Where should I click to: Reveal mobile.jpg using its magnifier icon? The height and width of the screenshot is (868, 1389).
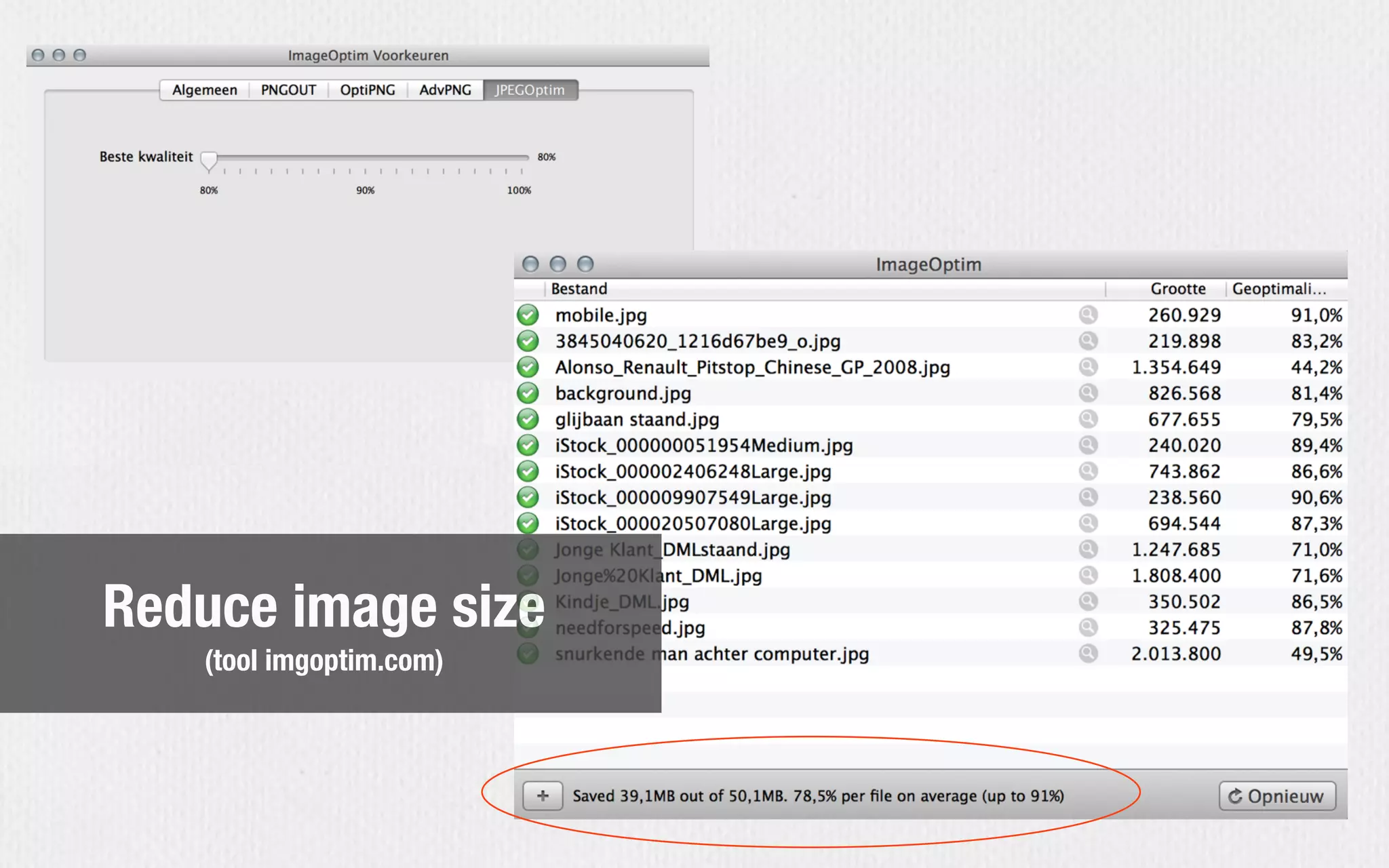pos(1088,315)
